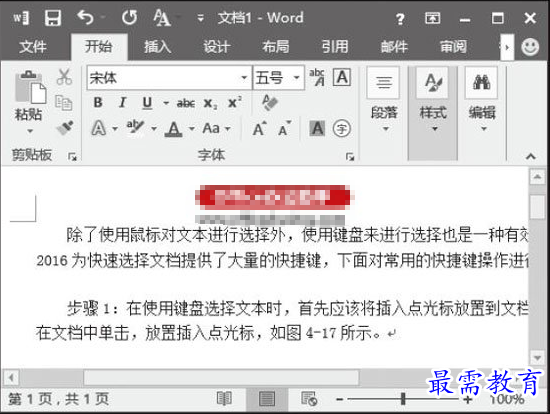550x414 pixels.
Task: Open text effects dropdown arrow
Action: click(115, 129)
